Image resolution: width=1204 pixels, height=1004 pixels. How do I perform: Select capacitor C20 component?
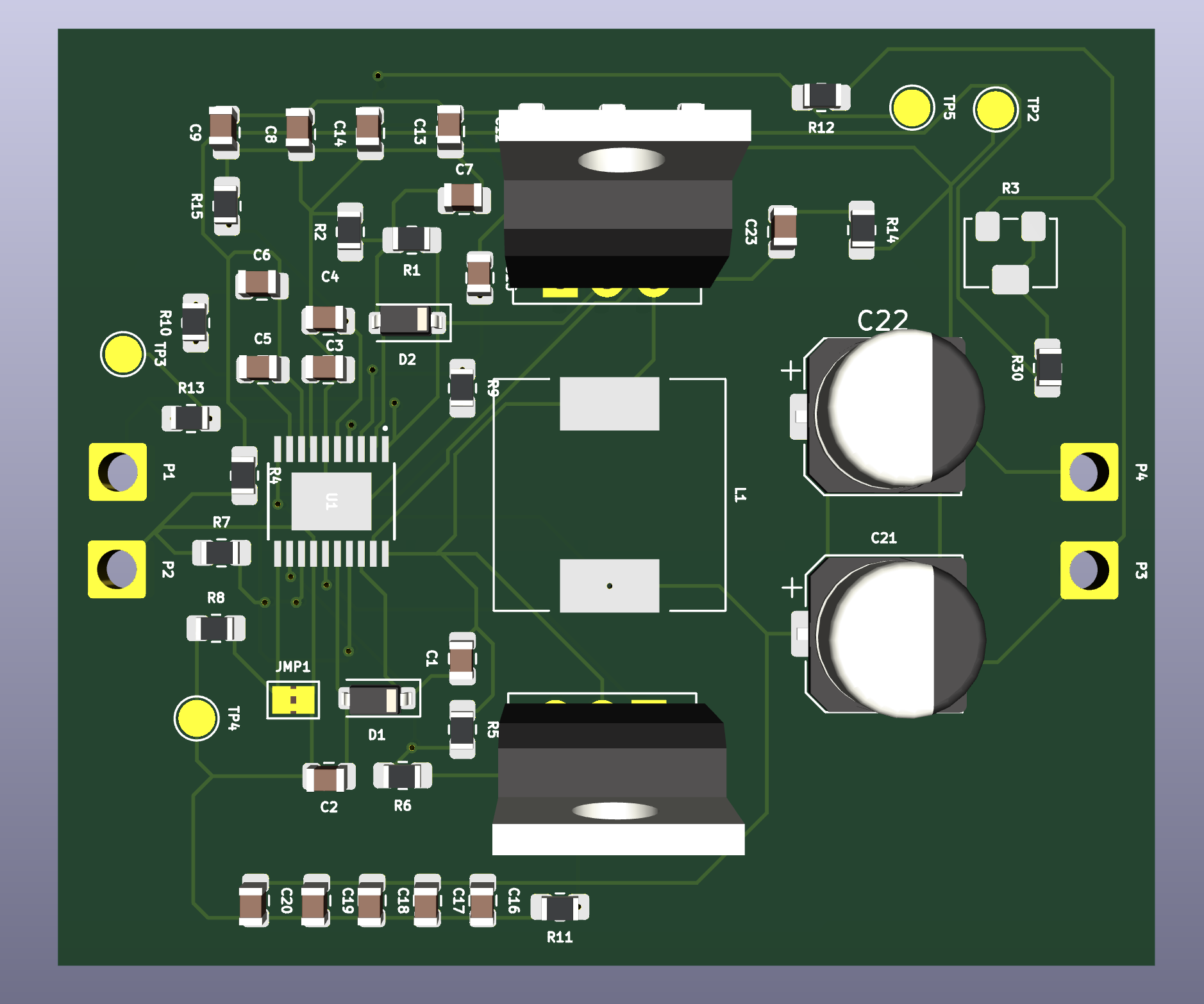(254, 901)
